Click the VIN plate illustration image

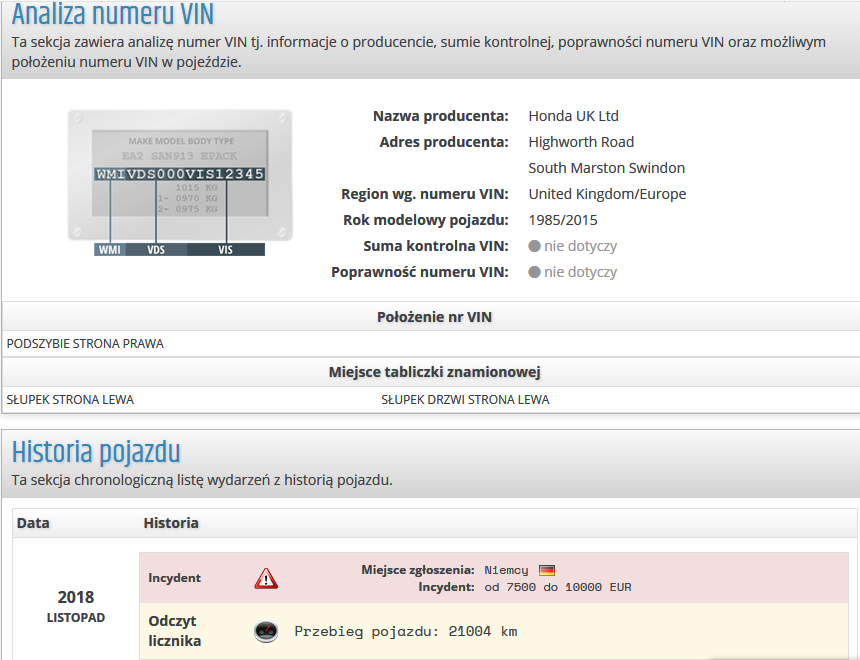180,176
